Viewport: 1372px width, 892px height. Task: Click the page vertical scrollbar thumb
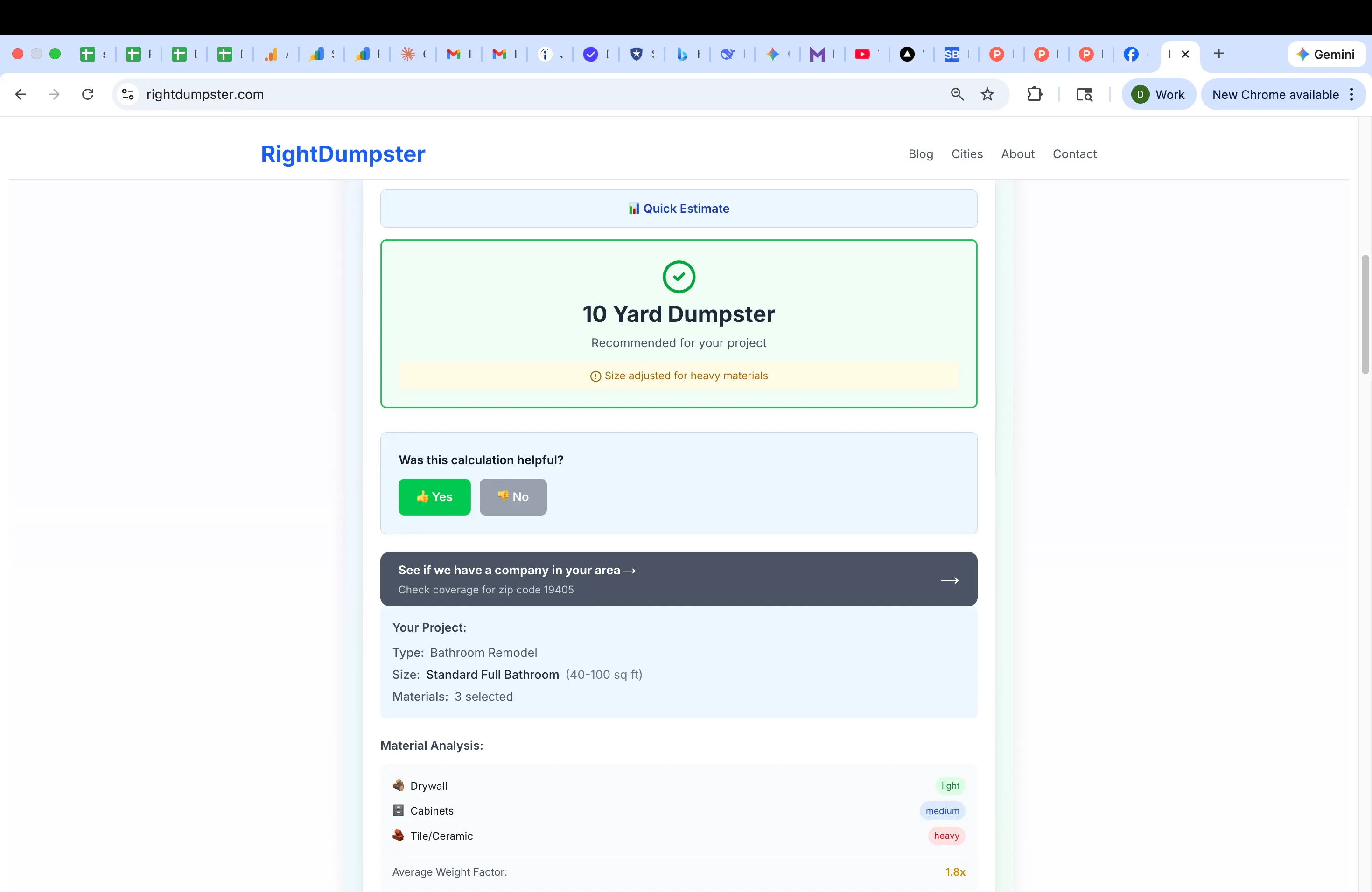pos(1365,314)
